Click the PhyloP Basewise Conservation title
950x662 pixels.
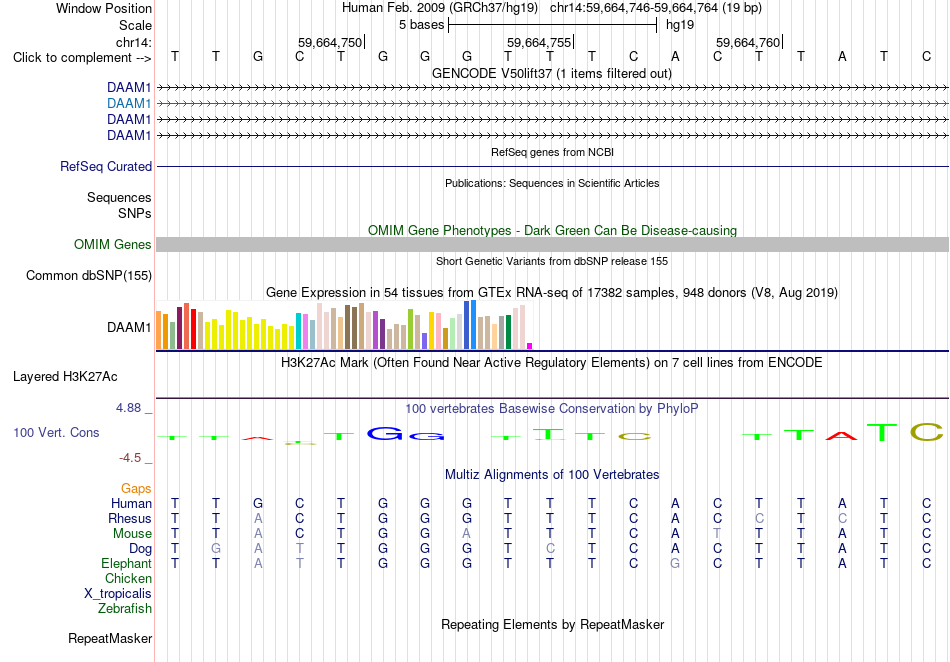tap(552, 409)
